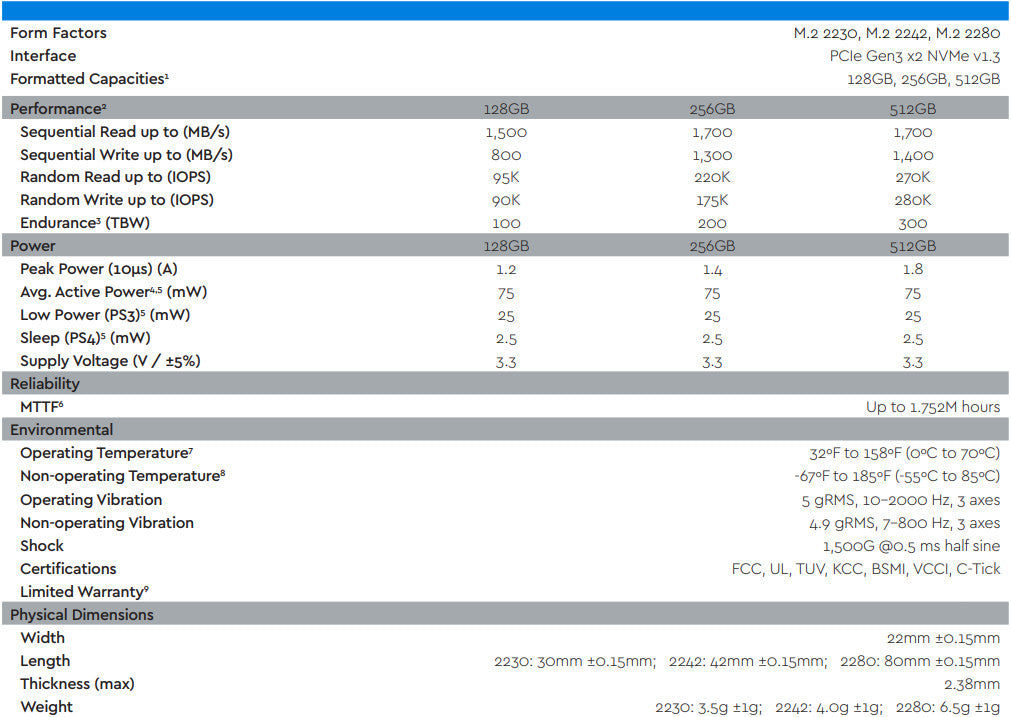Click the Endurance (TBW) row label
1011x717 pixels.
point(85,223)
